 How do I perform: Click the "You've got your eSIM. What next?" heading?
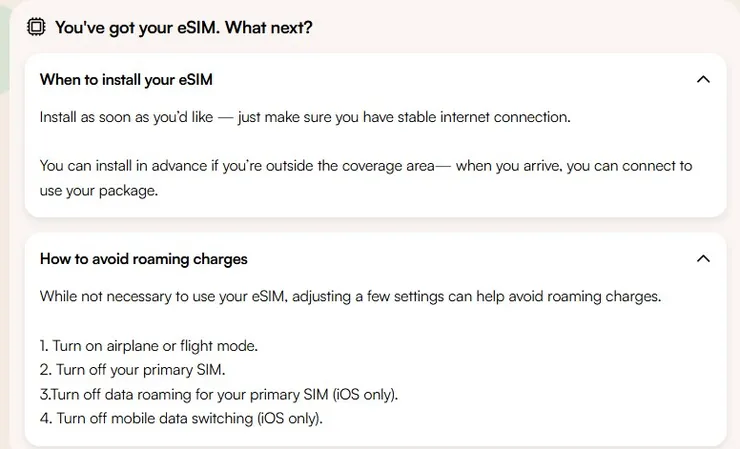183,27
